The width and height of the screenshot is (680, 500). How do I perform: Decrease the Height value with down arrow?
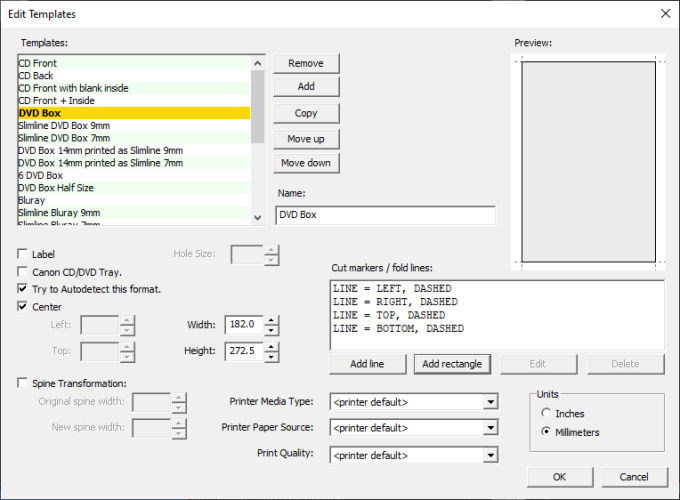pyautogui.click(x=271, y=357)
